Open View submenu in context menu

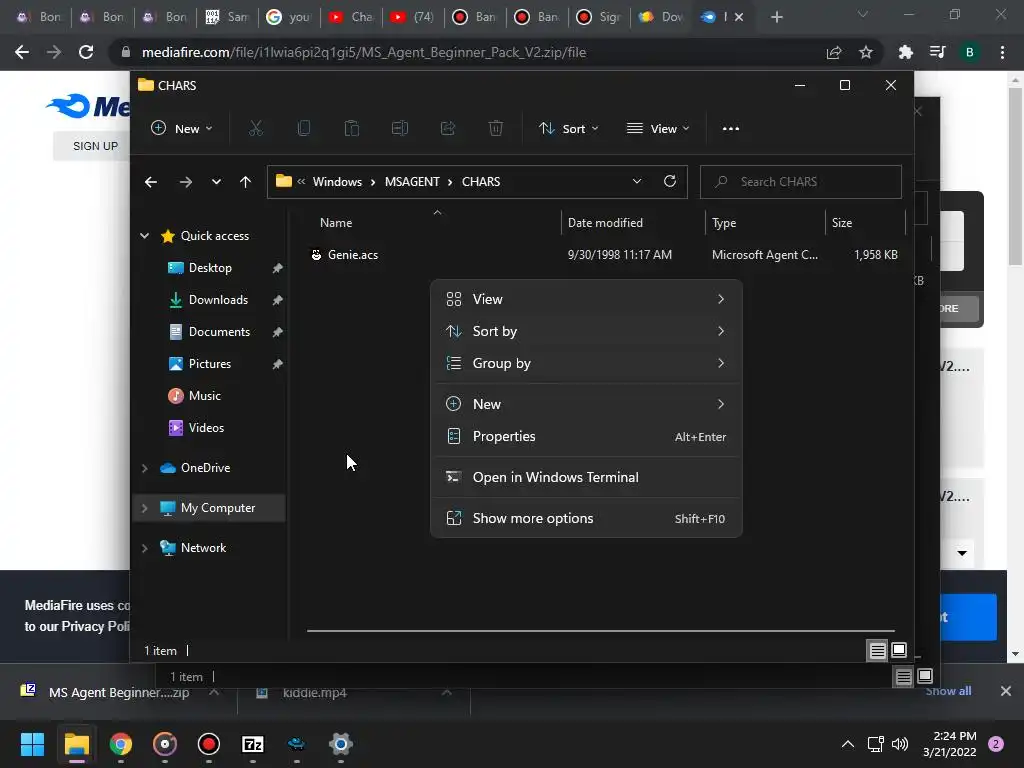click(x=586, y=299)
